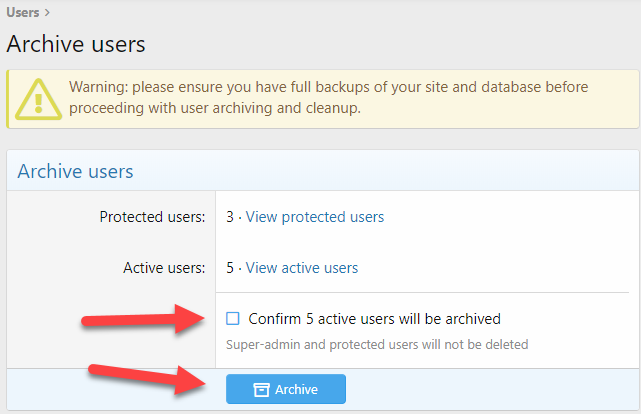Click the box icon inside Archive button
The image size is (641, 414).
[261, 389]
